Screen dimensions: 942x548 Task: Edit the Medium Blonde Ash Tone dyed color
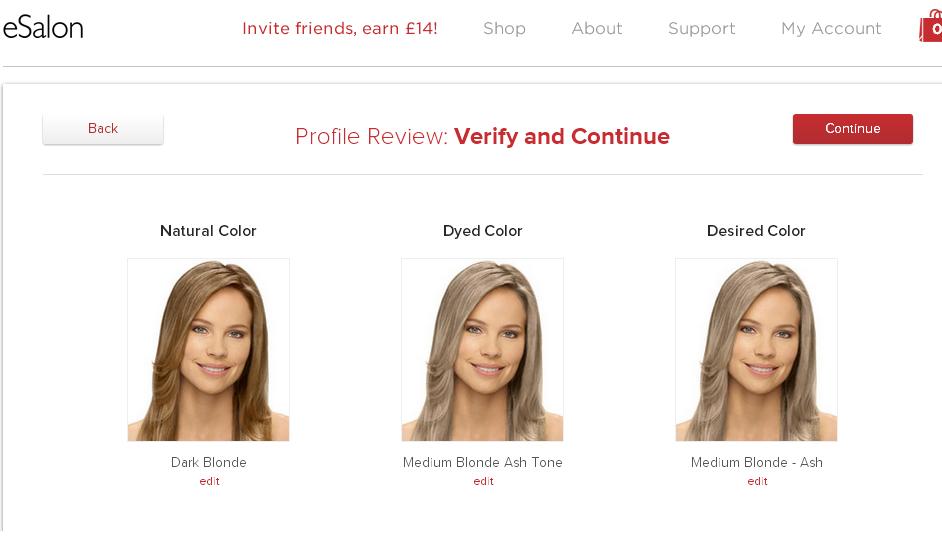[483, 481]
